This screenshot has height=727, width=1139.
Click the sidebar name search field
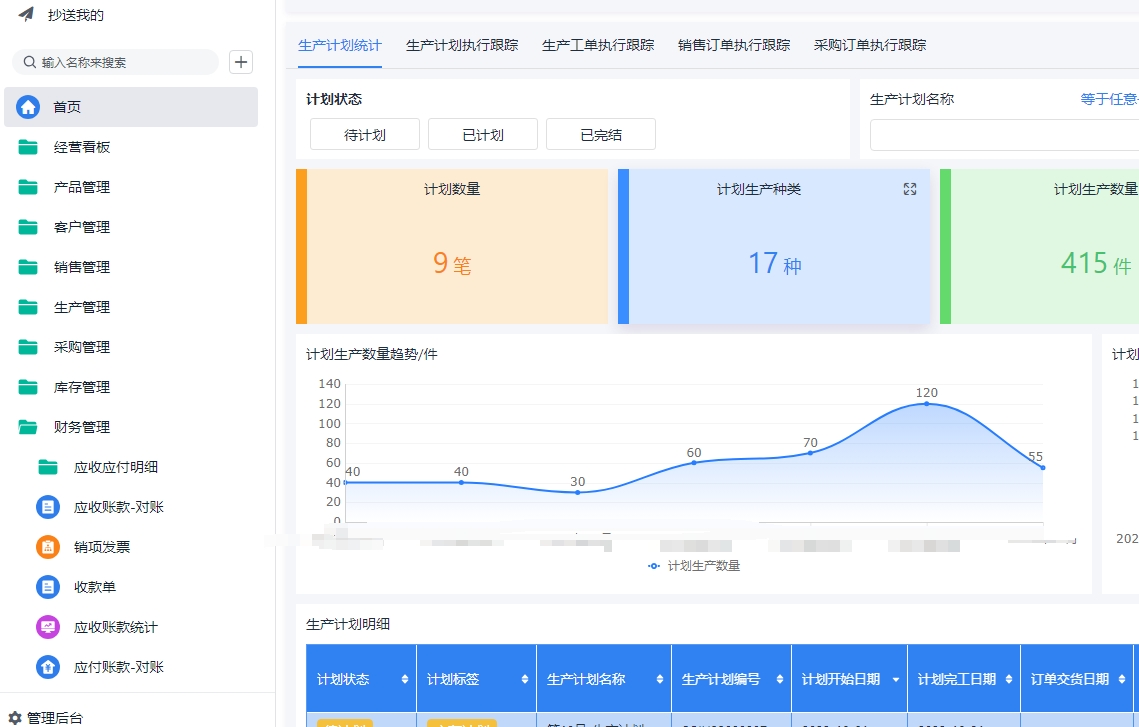115,62
